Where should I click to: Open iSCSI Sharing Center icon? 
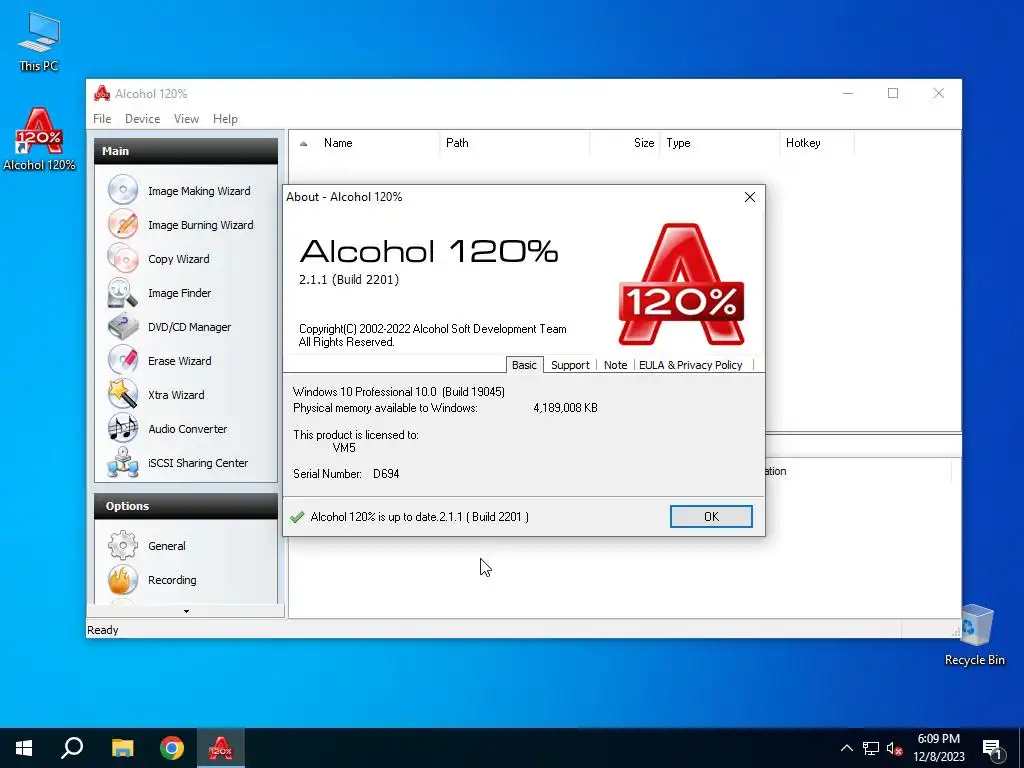click(x=123, y=462)
